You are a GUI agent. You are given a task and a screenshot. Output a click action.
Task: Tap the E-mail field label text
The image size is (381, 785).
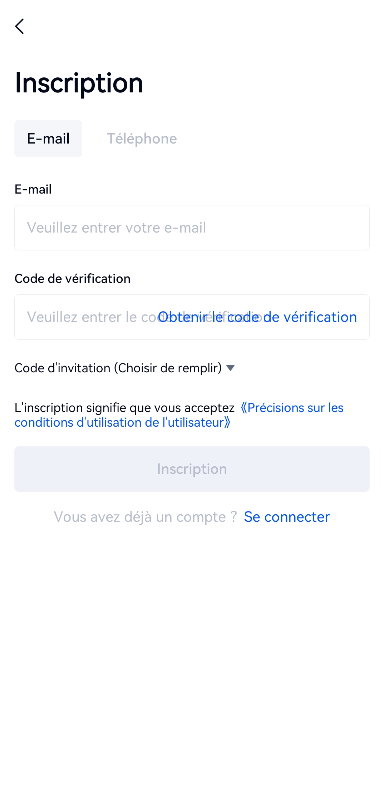tap(33, 189)
